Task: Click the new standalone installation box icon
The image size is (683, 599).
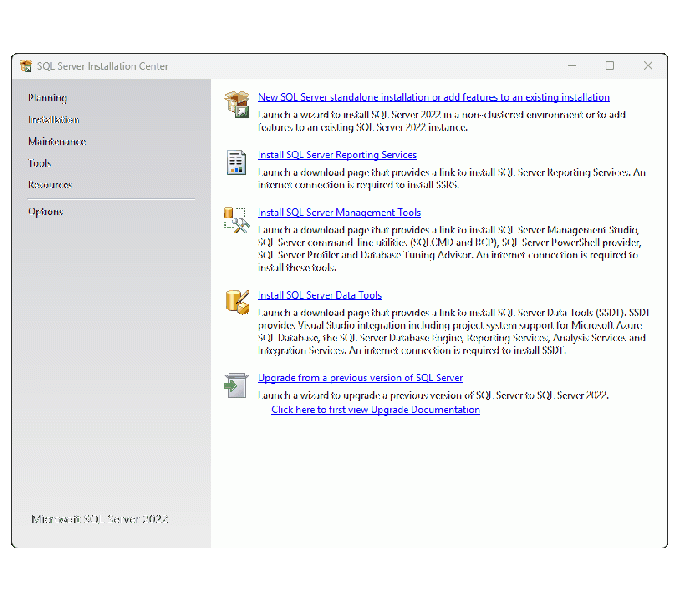Action: [237, 105]
